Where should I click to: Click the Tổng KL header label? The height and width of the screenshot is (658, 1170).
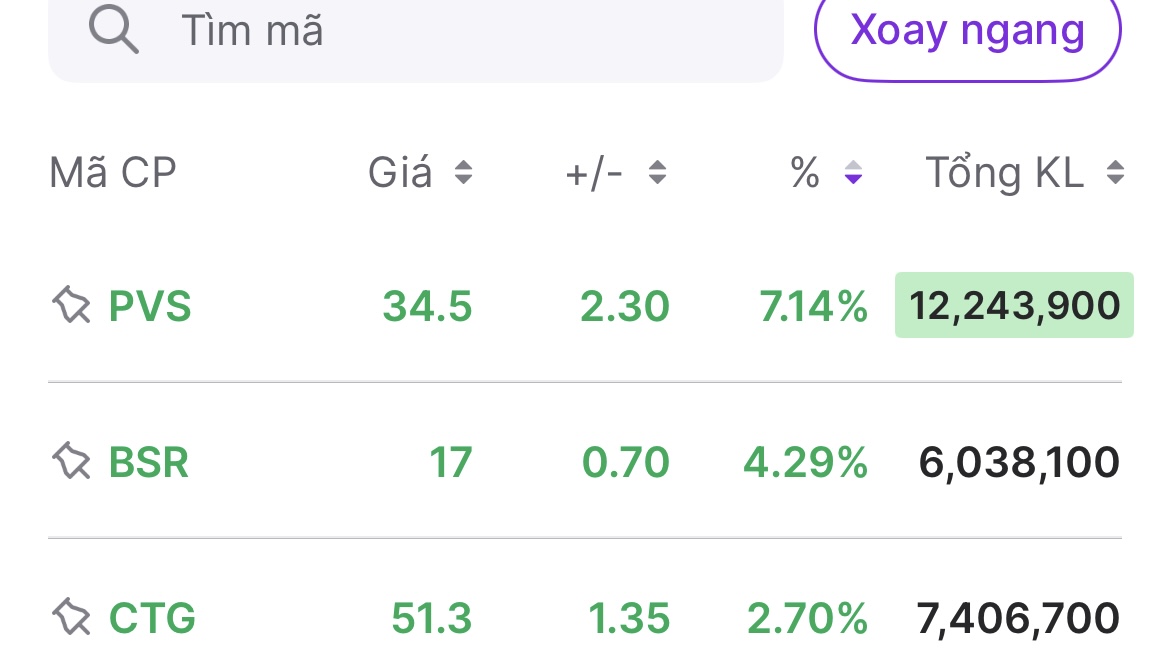(x=1004, y=173)
